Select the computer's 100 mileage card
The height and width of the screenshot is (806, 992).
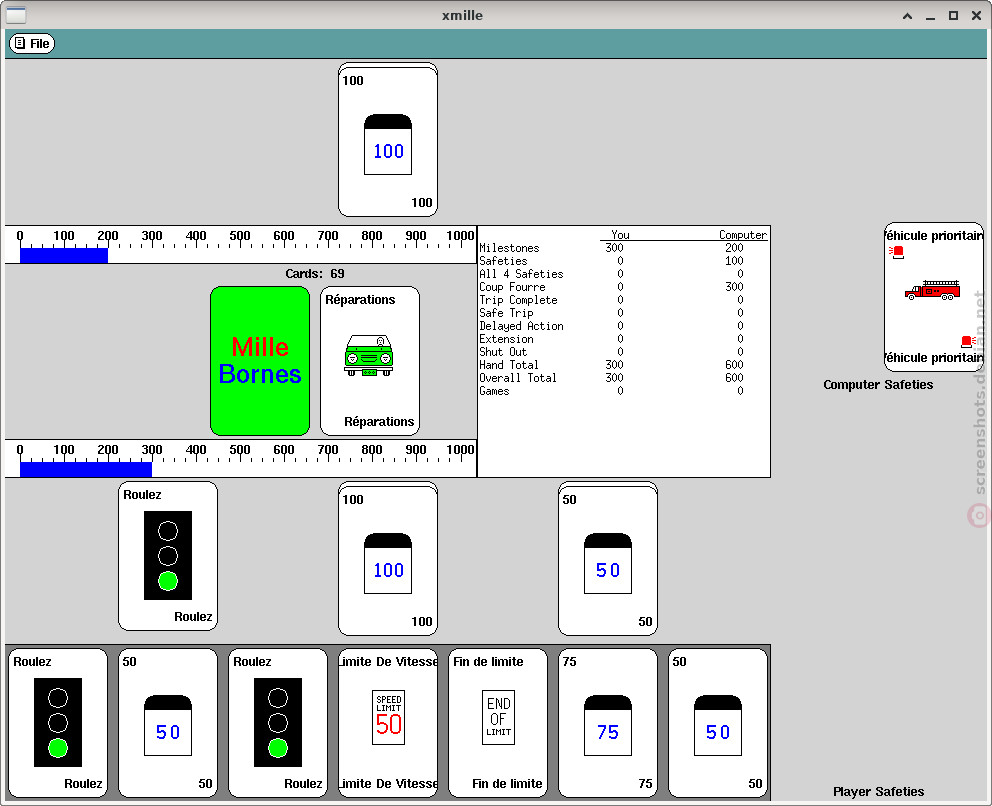[x=388, y=140]
